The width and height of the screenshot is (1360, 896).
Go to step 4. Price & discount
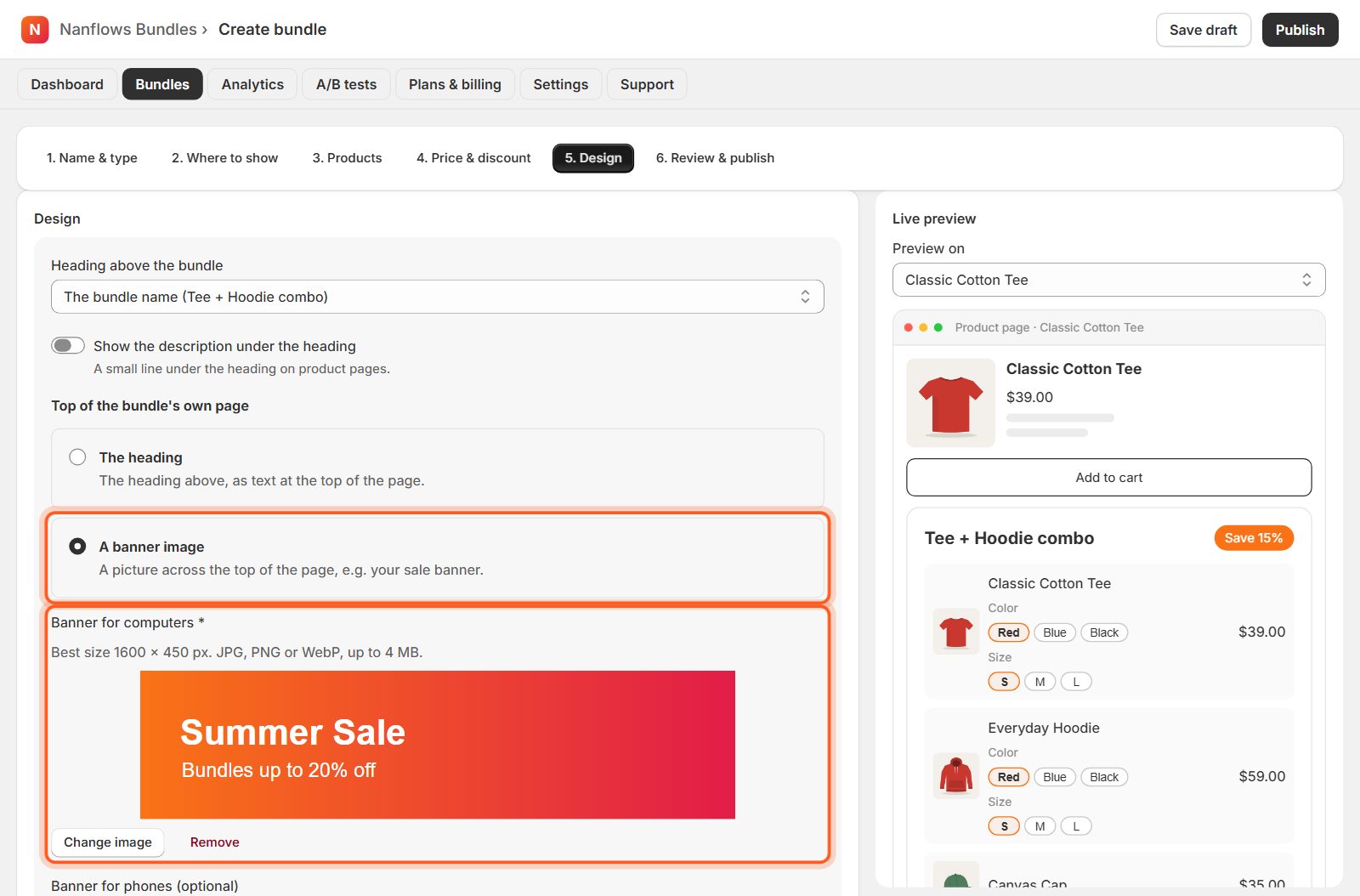[473, 158]
